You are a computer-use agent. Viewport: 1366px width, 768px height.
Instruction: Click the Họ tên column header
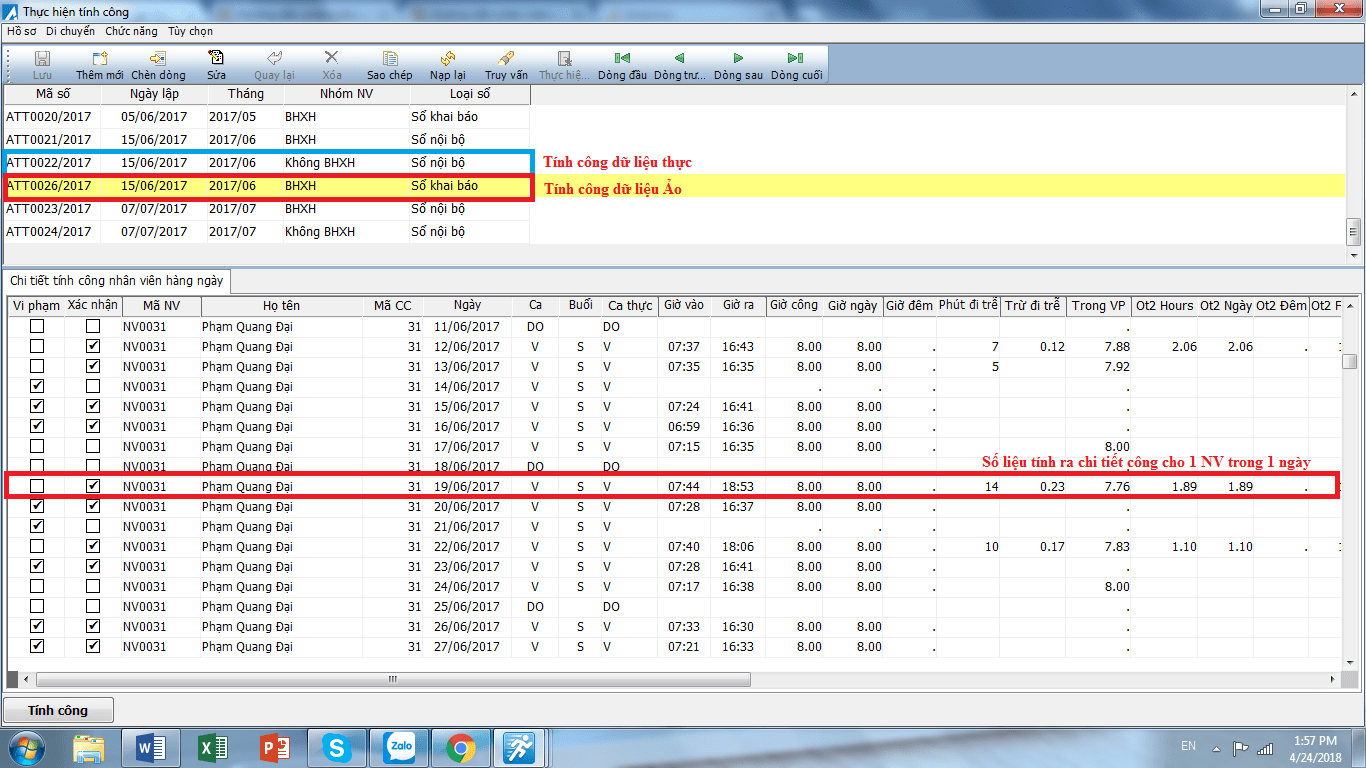click(x=282, y=306)
